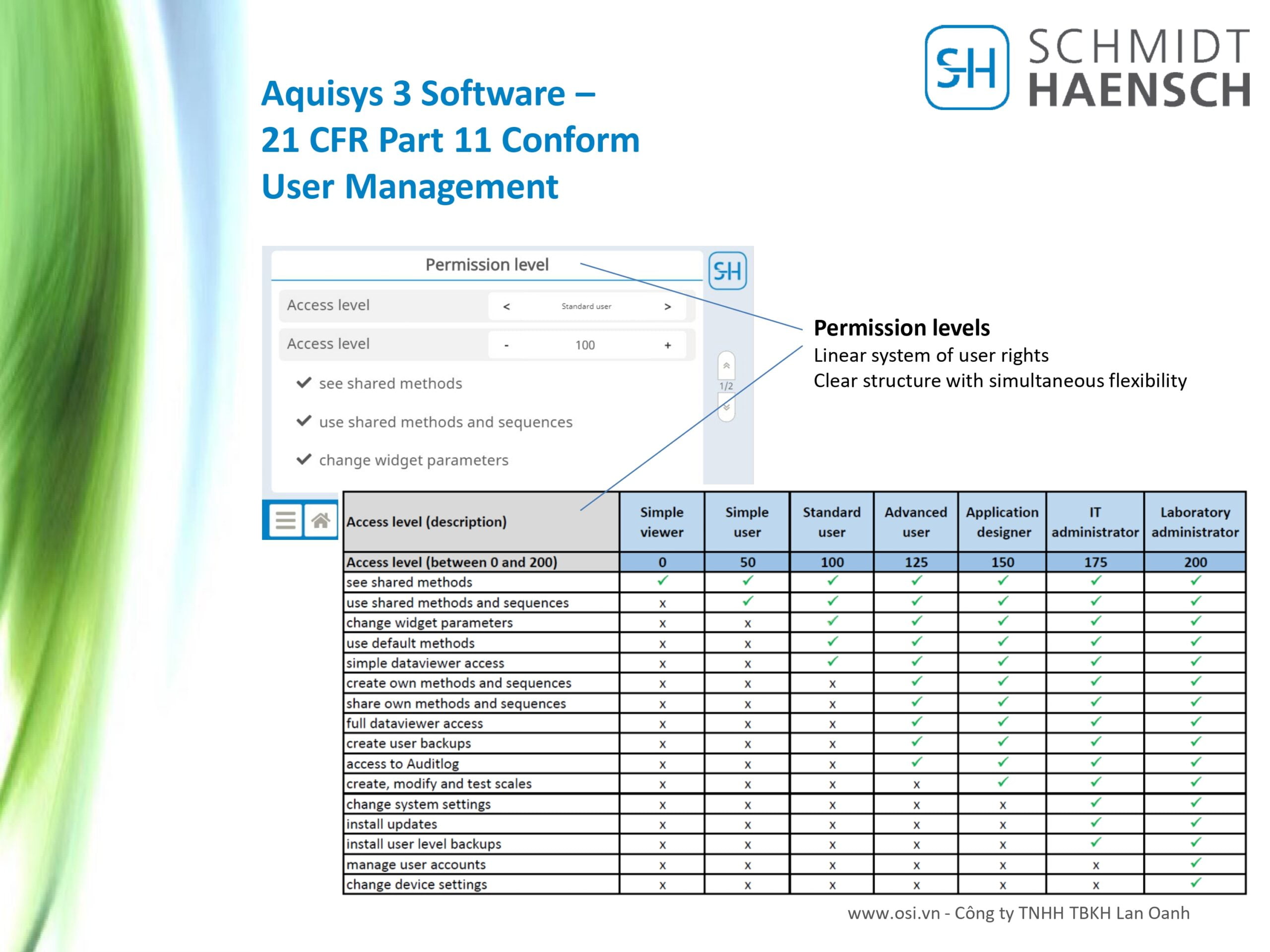Click the IT administrator column header
This screenshot has height=952, width=1270.
[x=1095, y=522]
